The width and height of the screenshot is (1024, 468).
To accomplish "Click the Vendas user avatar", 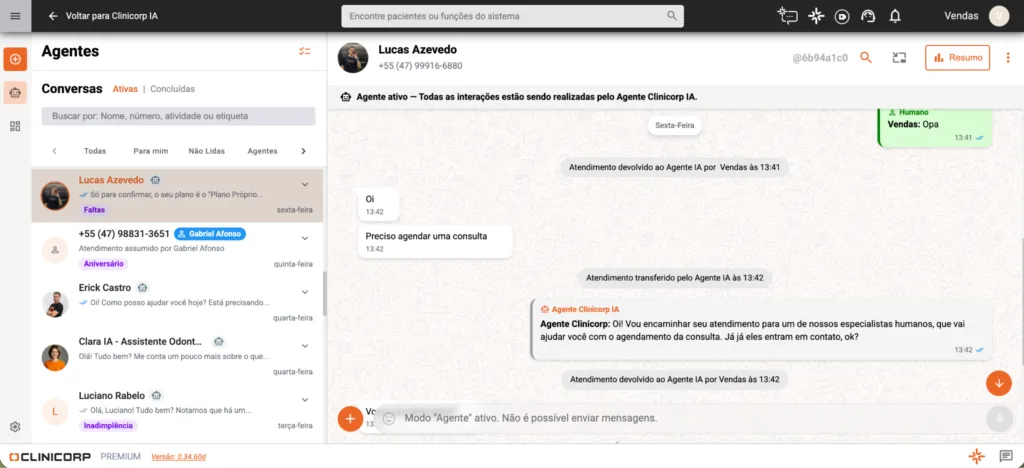I will click(x=999, y=16).
